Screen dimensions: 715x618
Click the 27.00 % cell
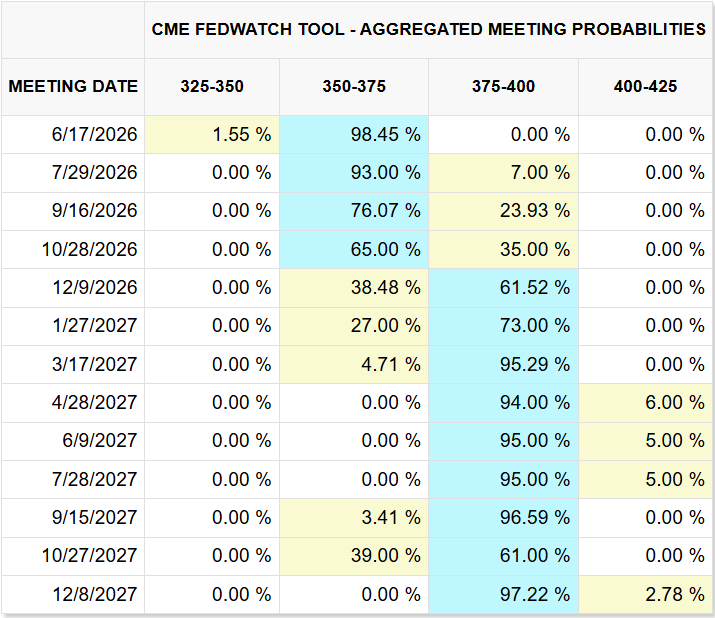(354, 326)
